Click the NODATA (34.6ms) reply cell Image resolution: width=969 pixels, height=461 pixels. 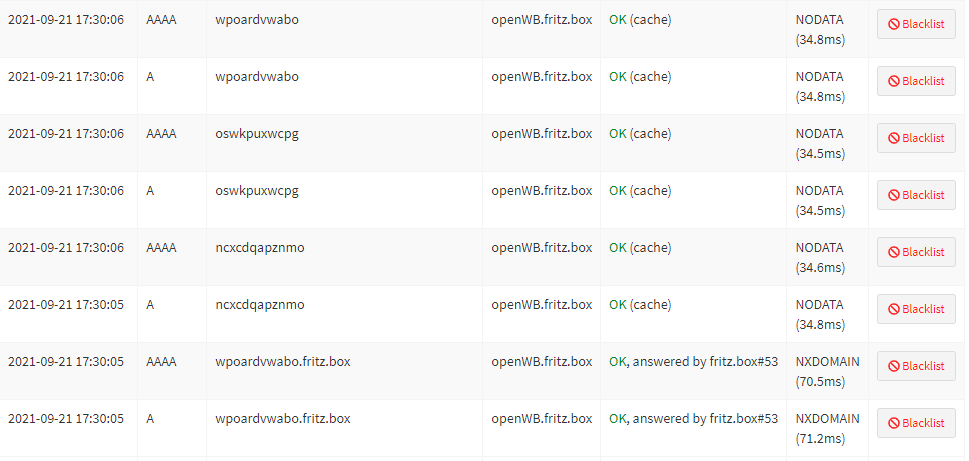pyautogui.click(x=820, y=256)
